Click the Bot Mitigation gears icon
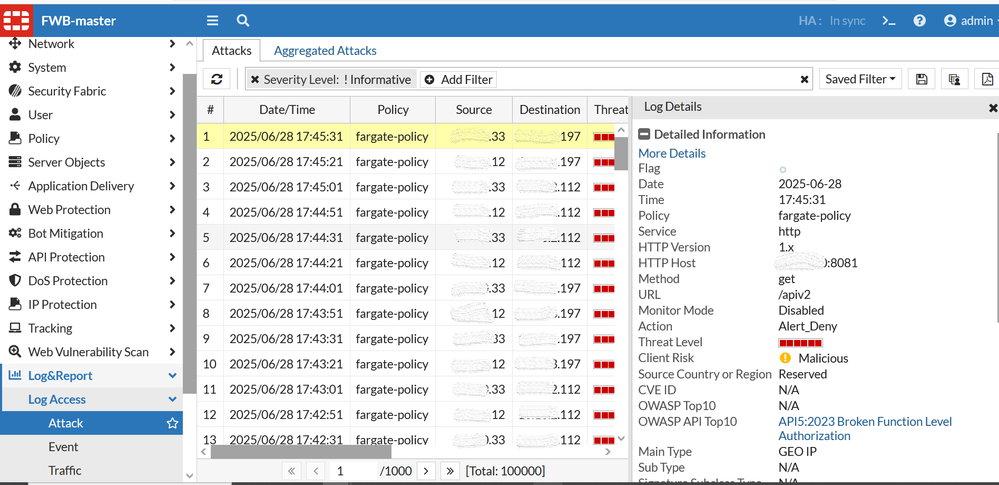The image size is (999, 485). [x=15, y=233]
